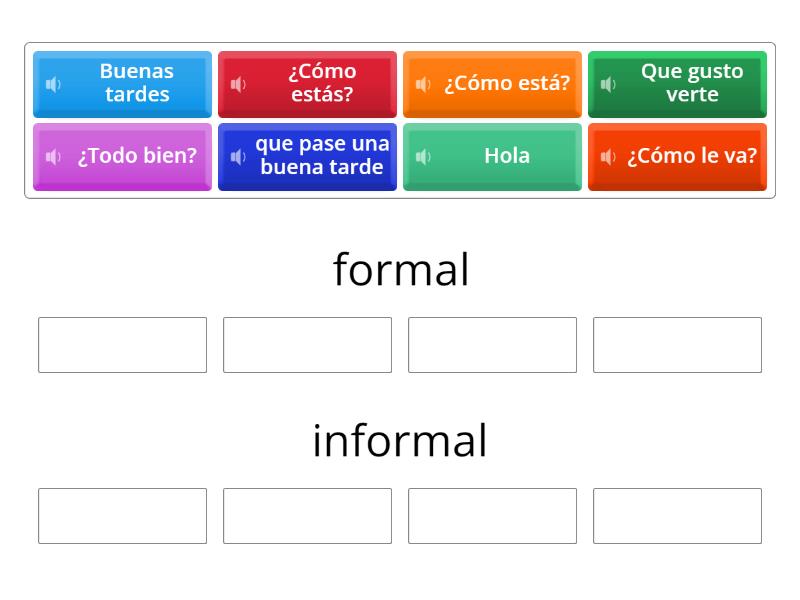Play the audio for "¿Cómo está?"
This screenshot has width=800, height=600.
[x=423, y=85]
